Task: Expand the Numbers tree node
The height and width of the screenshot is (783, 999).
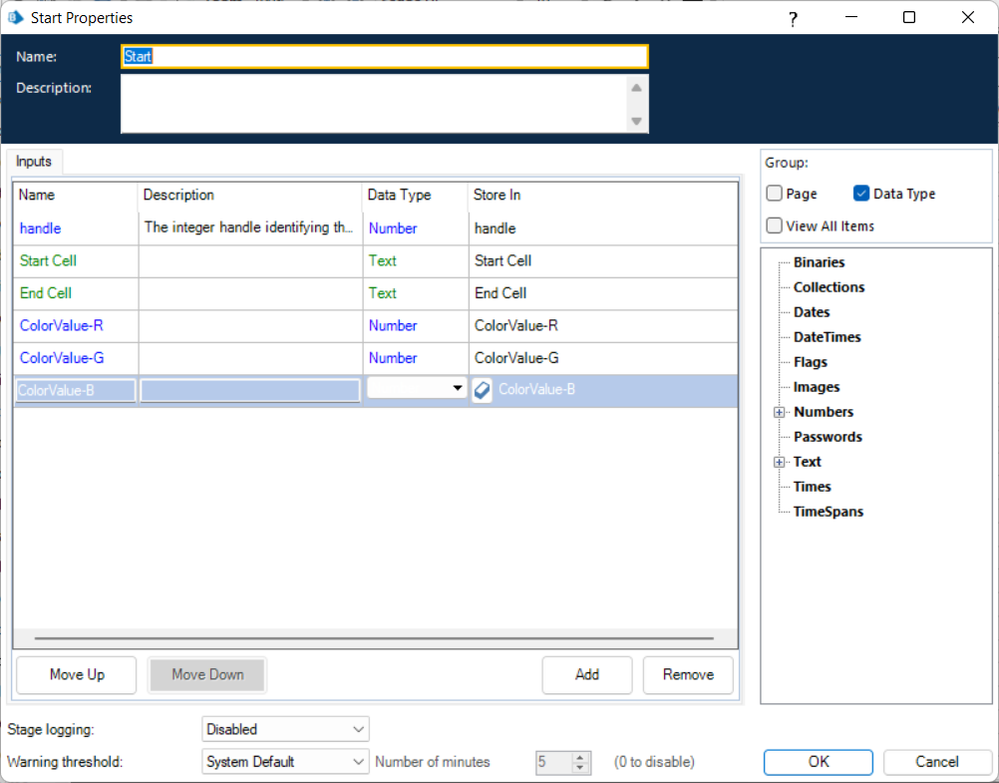Action: pos(779,412)
